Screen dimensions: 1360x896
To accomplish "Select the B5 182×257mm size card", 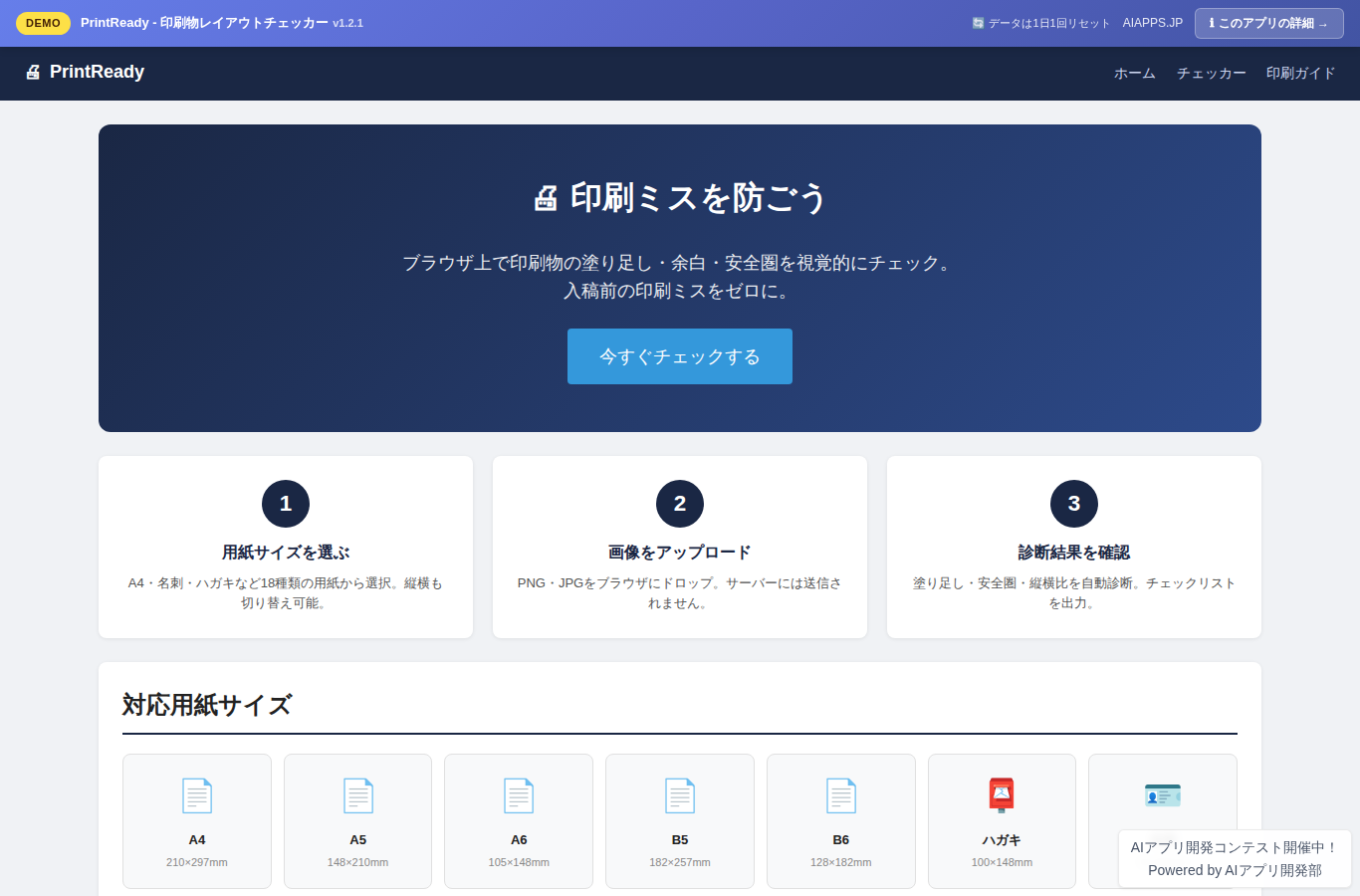I will [x=680, y=821].
